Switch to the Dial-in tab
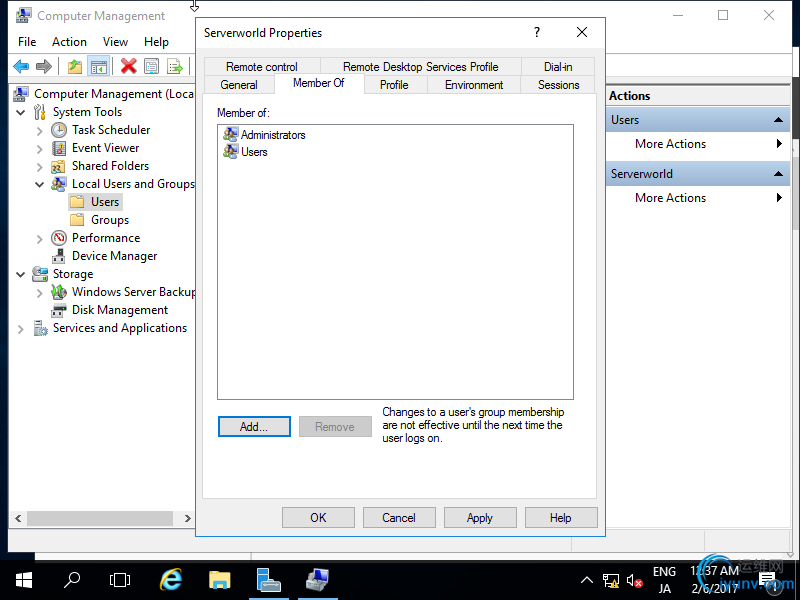Viewport: 800px width, 600px height. click(558, 67)
